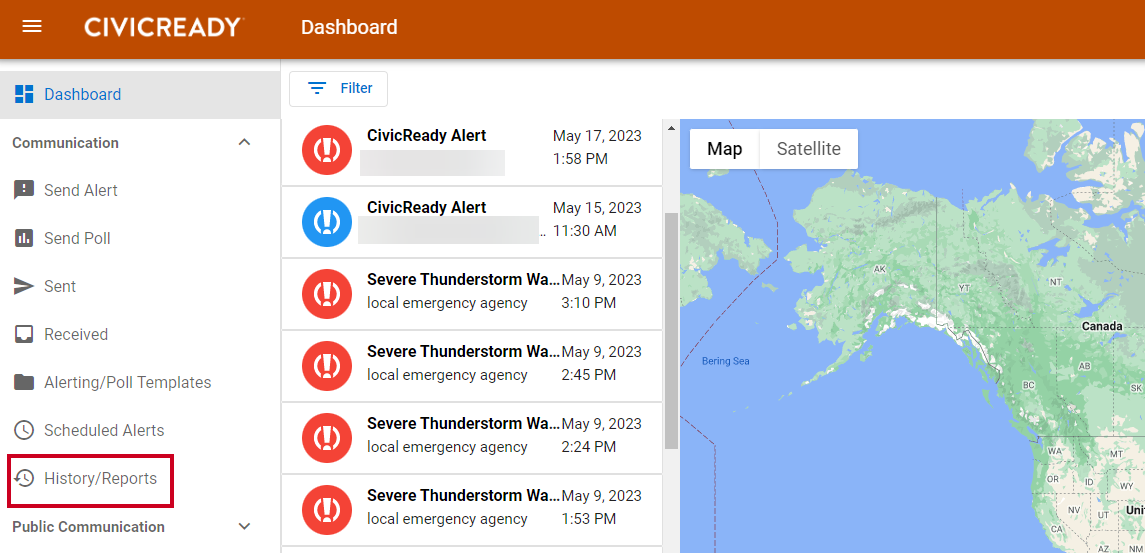
Task: Click the Dashboard grid icon in the sidebar
Action: point(24,94)
